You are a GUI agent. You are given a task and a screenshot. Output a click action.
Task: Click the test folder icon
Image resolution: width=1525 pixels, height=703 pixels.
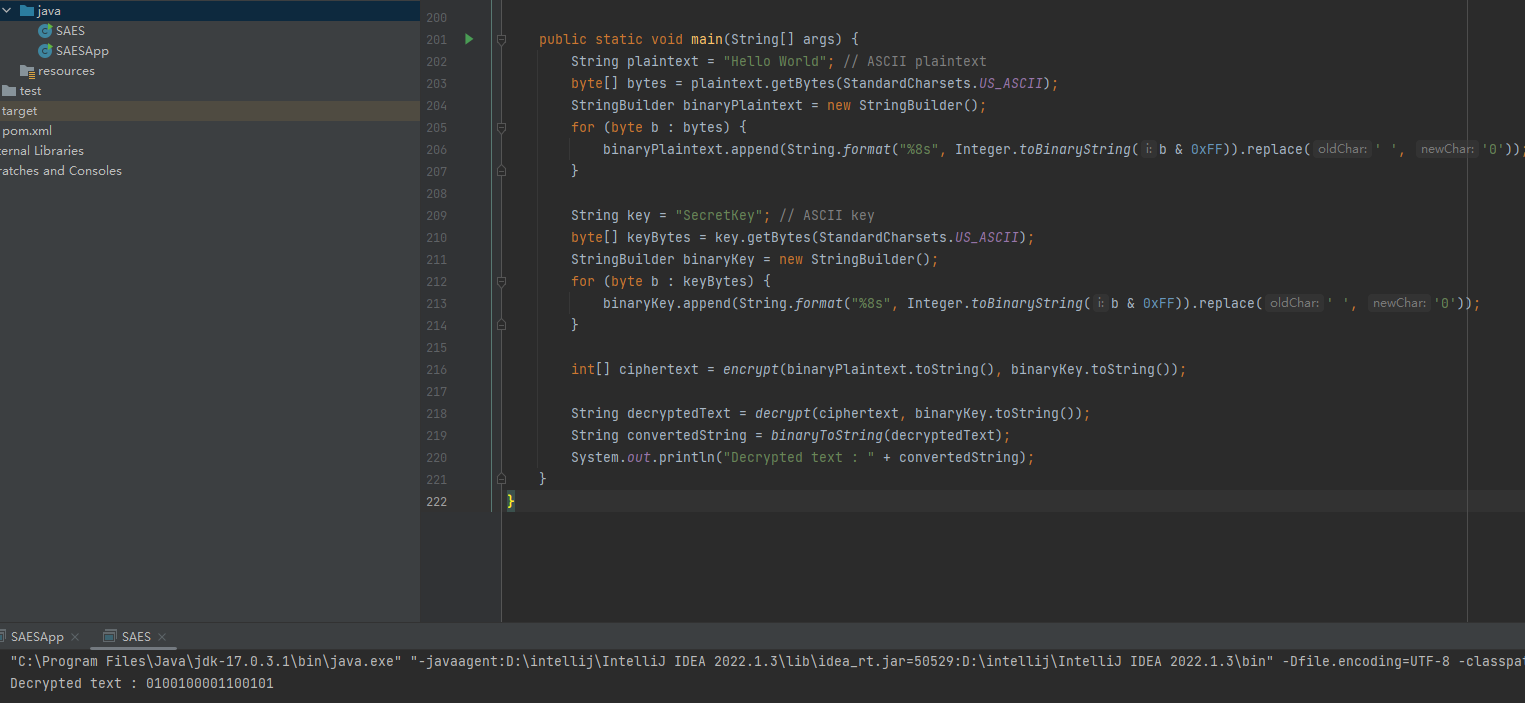pyautogui.click(x=10, y=90)
